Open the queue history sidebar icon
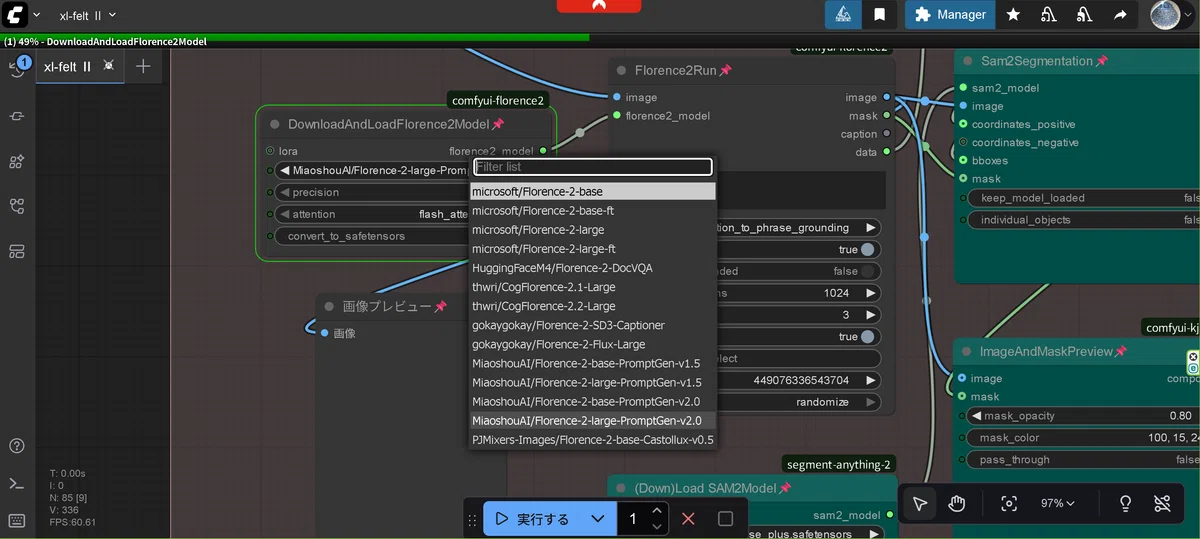 coord(17,68)
